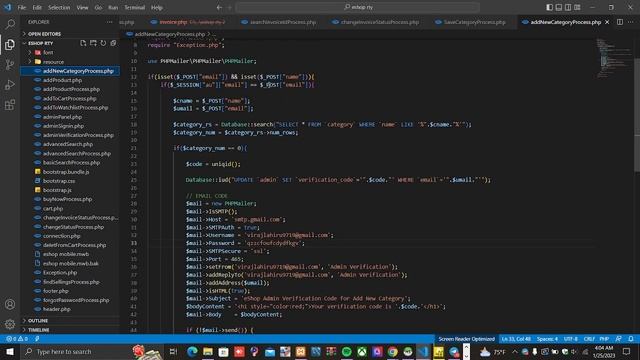Click Ln 33, Col 48 in status bar

coord(516,339)
